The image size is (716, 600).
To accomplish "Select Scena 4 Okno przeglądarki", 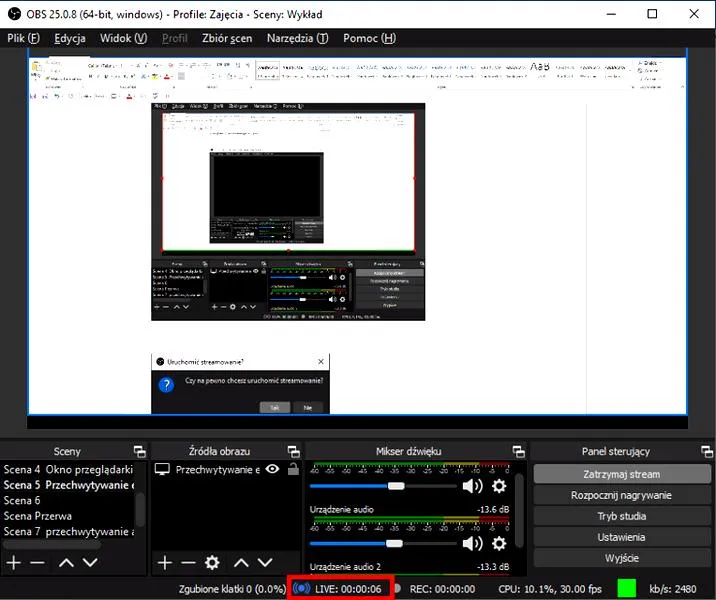I will click(x=68, y=469).
